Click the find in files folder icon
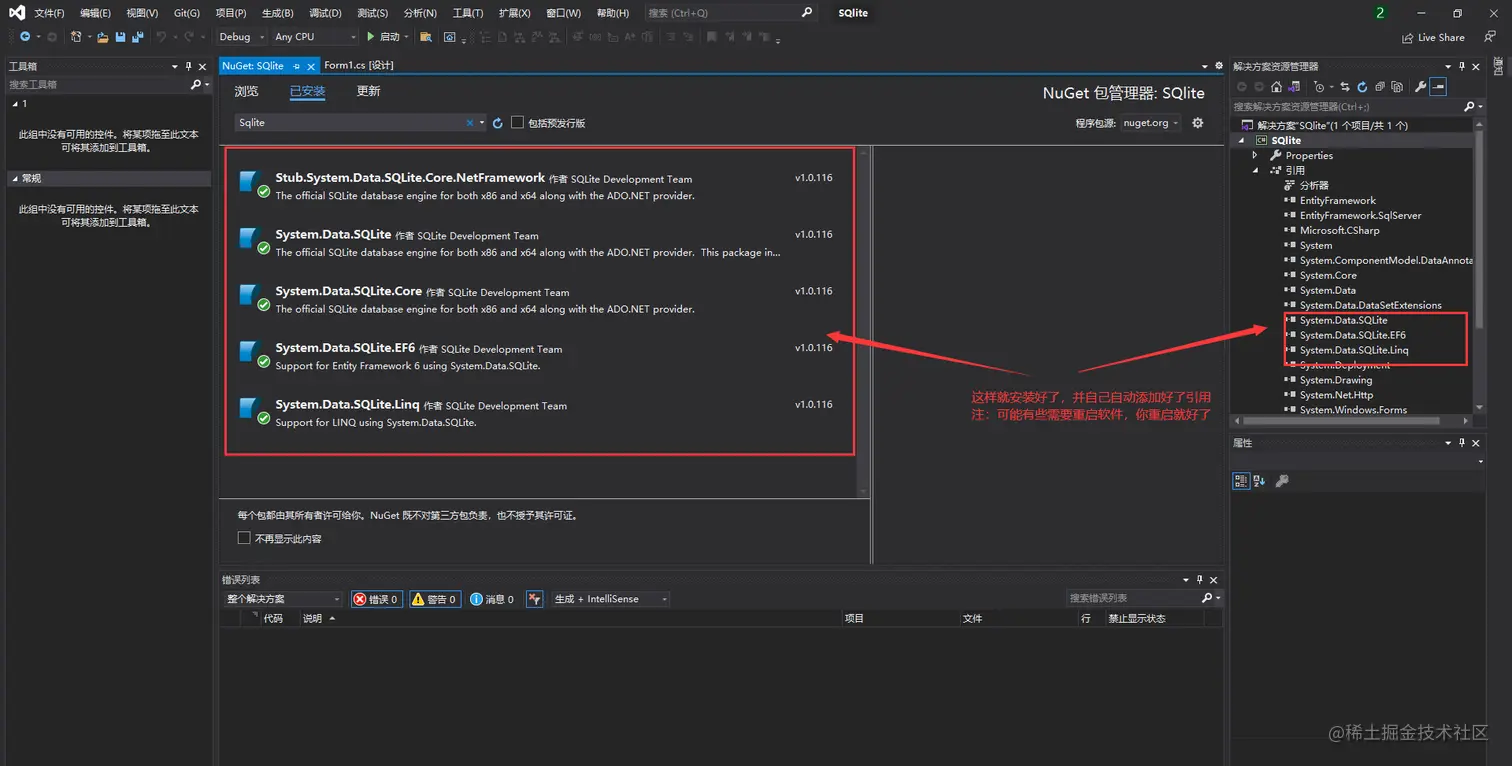This screenshot has width=1512, height=766. click(426, 37)
